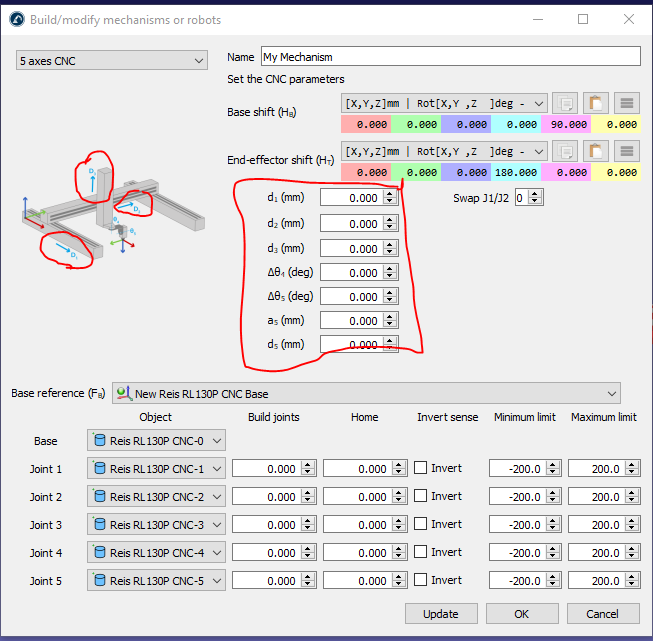Viewport: 653px width, 641px height.
Task: Open the End-effector shift options menu icon
Action: click(x=626, y=151)
